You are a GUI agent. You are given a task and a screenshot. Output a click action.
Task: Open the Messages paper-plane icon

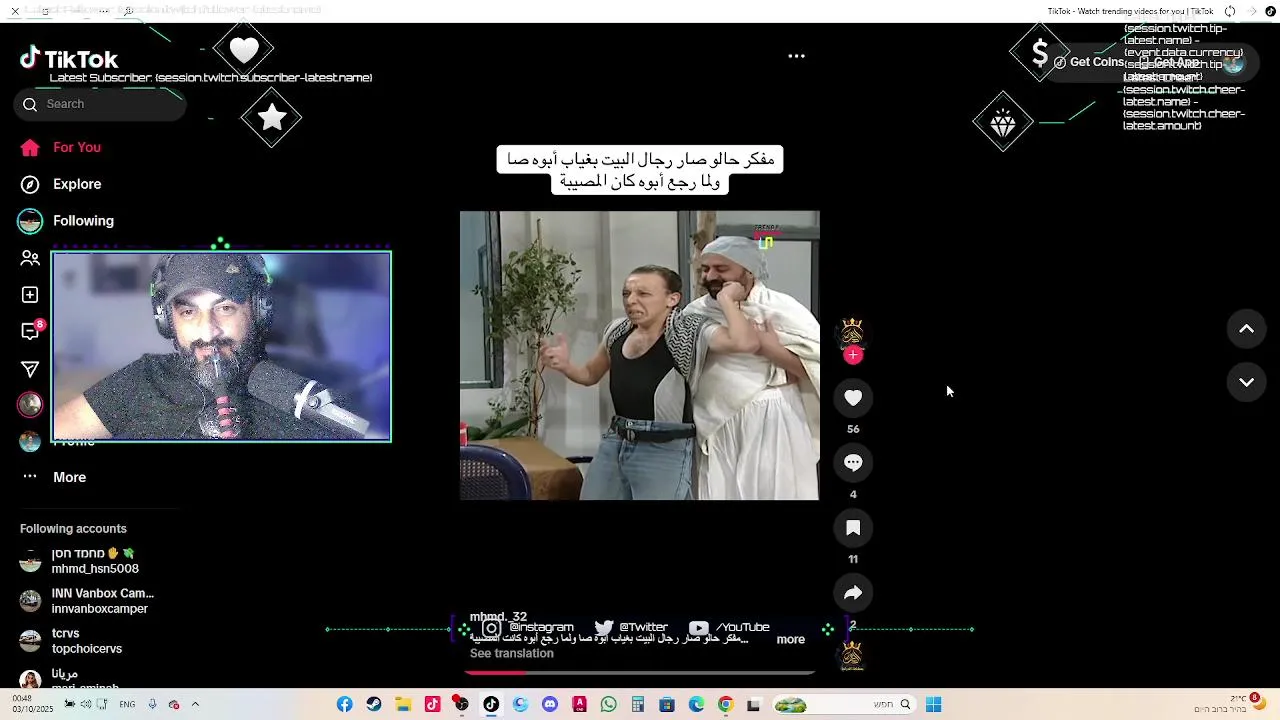click(x=30, y=369)
